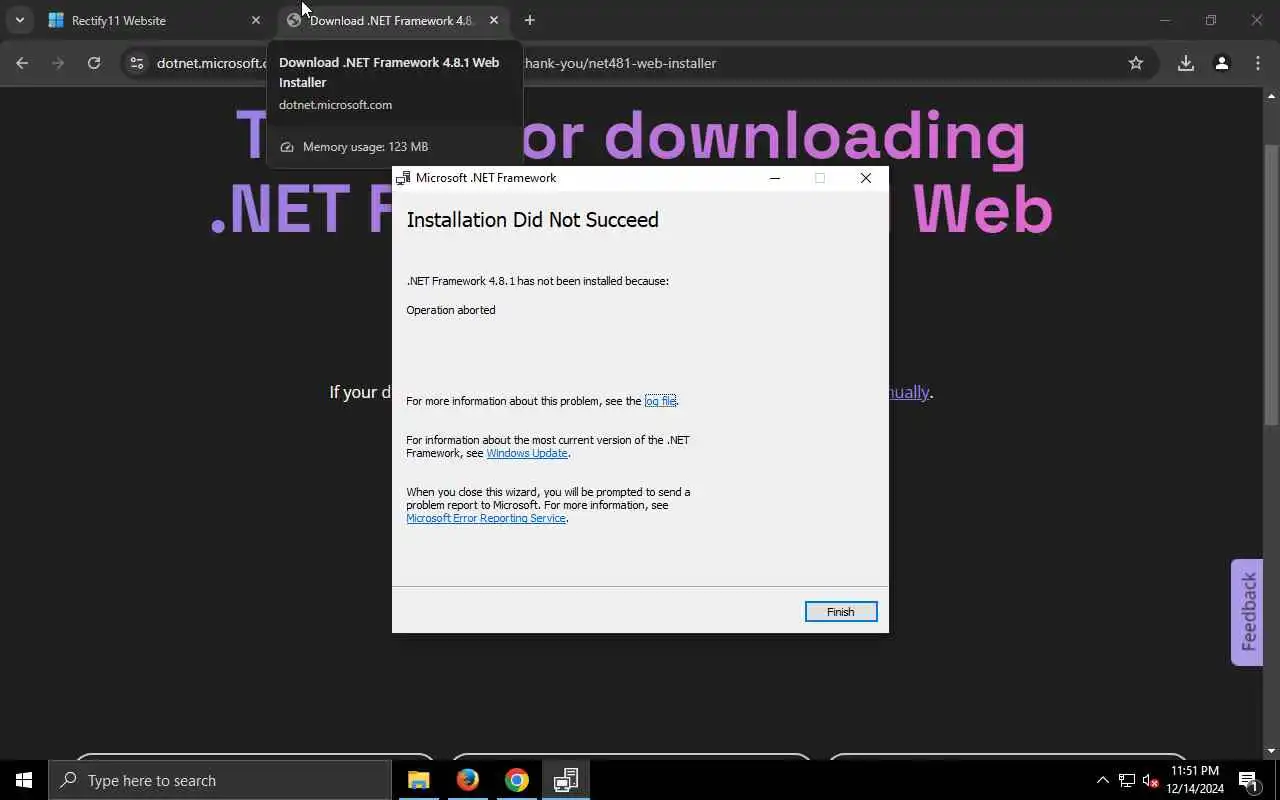Open the Chrome profile menu

pos(1221,63)
